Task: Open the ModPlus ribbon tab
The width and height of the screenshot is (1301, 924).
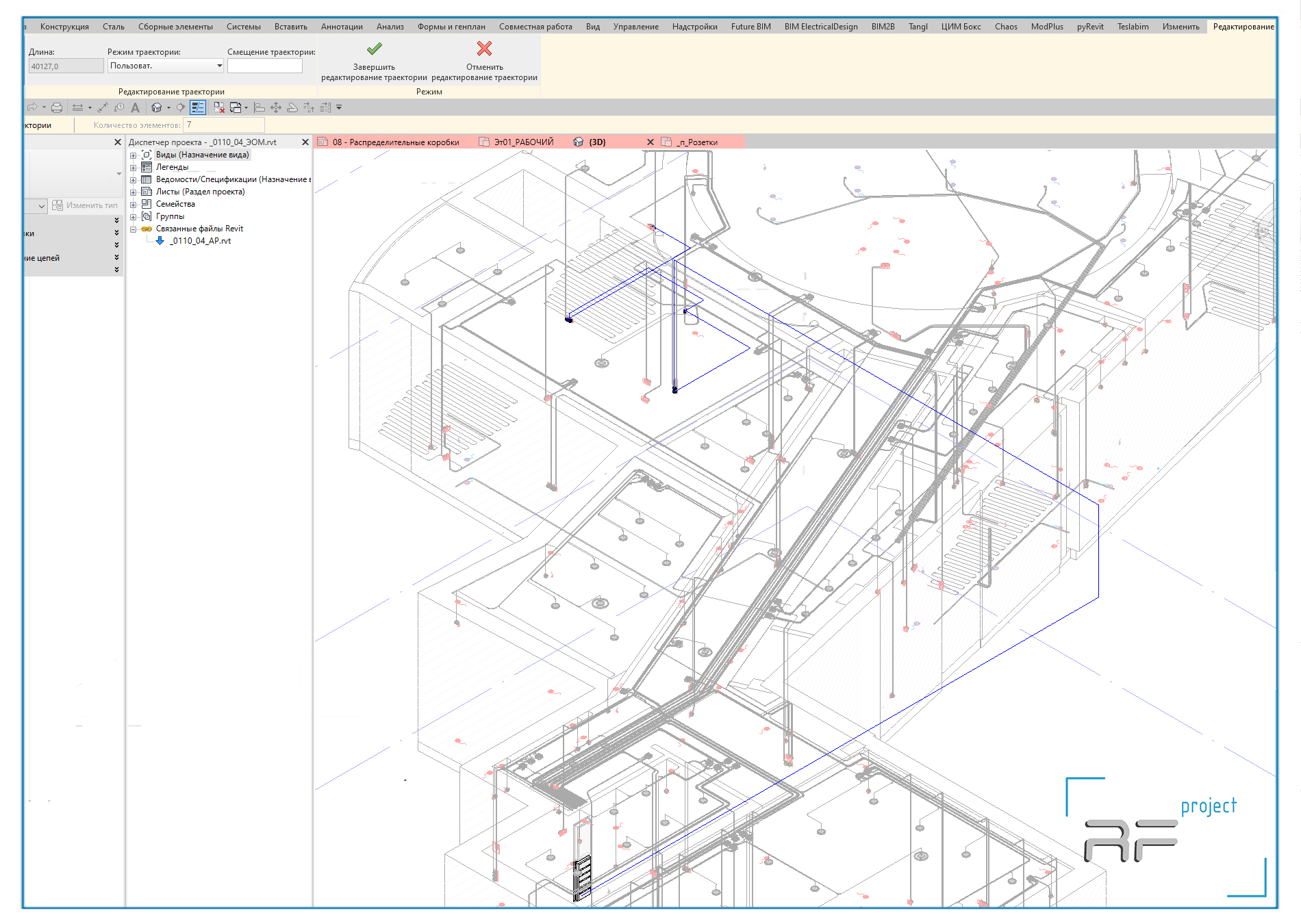Action: pyautogui.click(x=1047, y=27)
